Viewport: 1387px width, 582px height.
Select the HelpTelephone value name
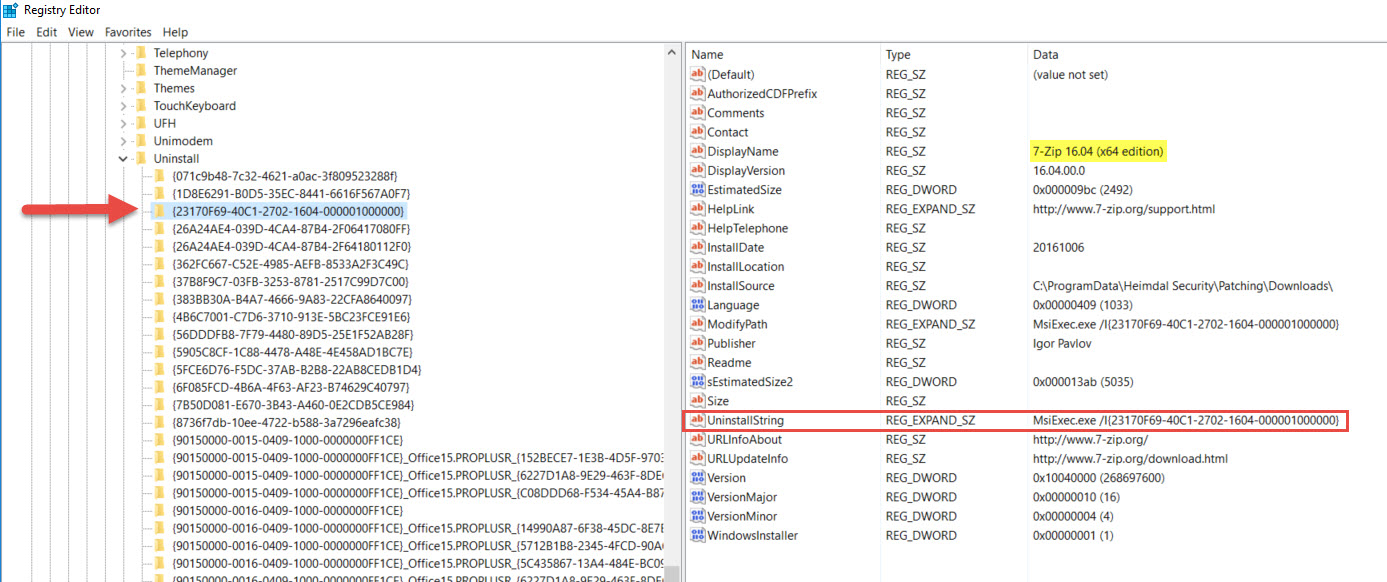(x=748, y=229)
